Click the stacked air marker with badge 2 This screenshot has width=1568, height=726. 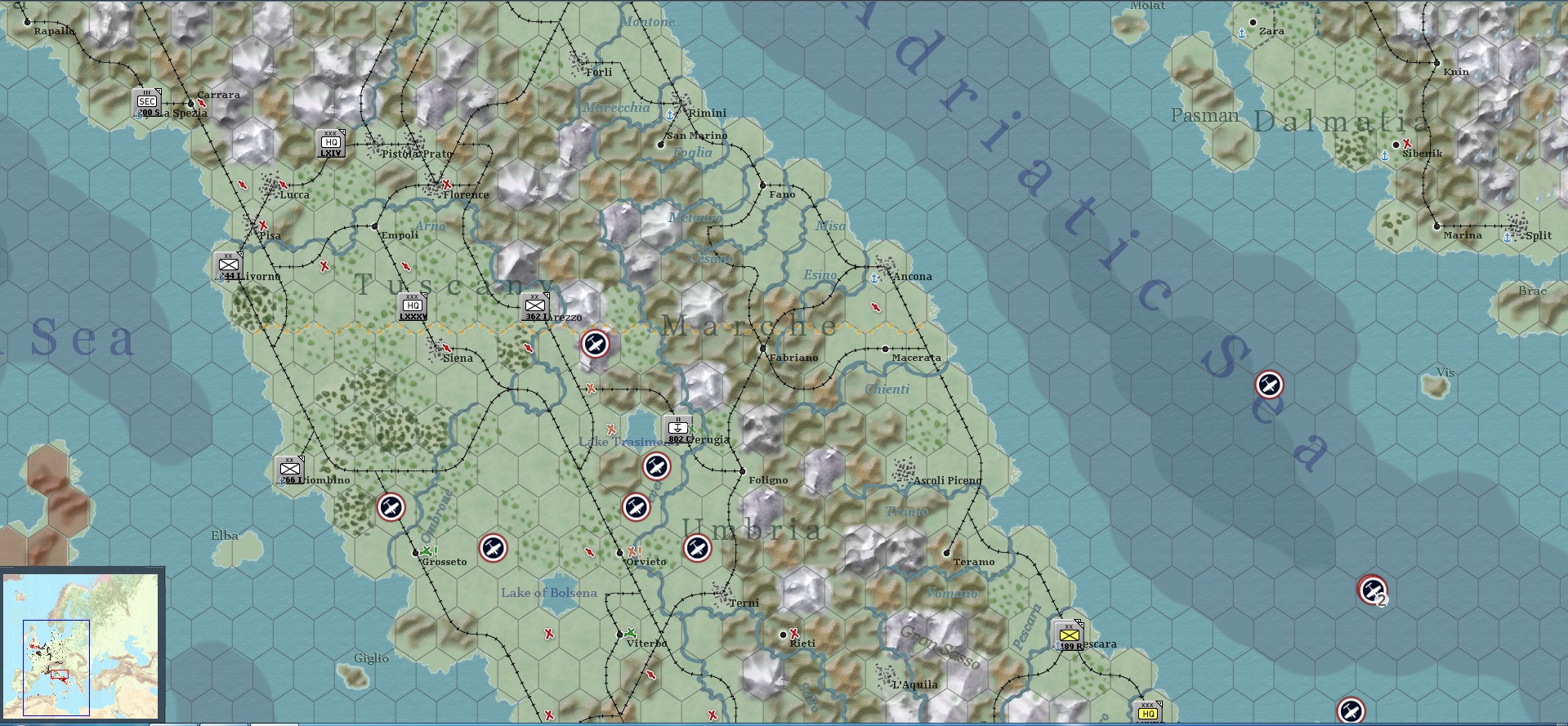[1373, 590]
